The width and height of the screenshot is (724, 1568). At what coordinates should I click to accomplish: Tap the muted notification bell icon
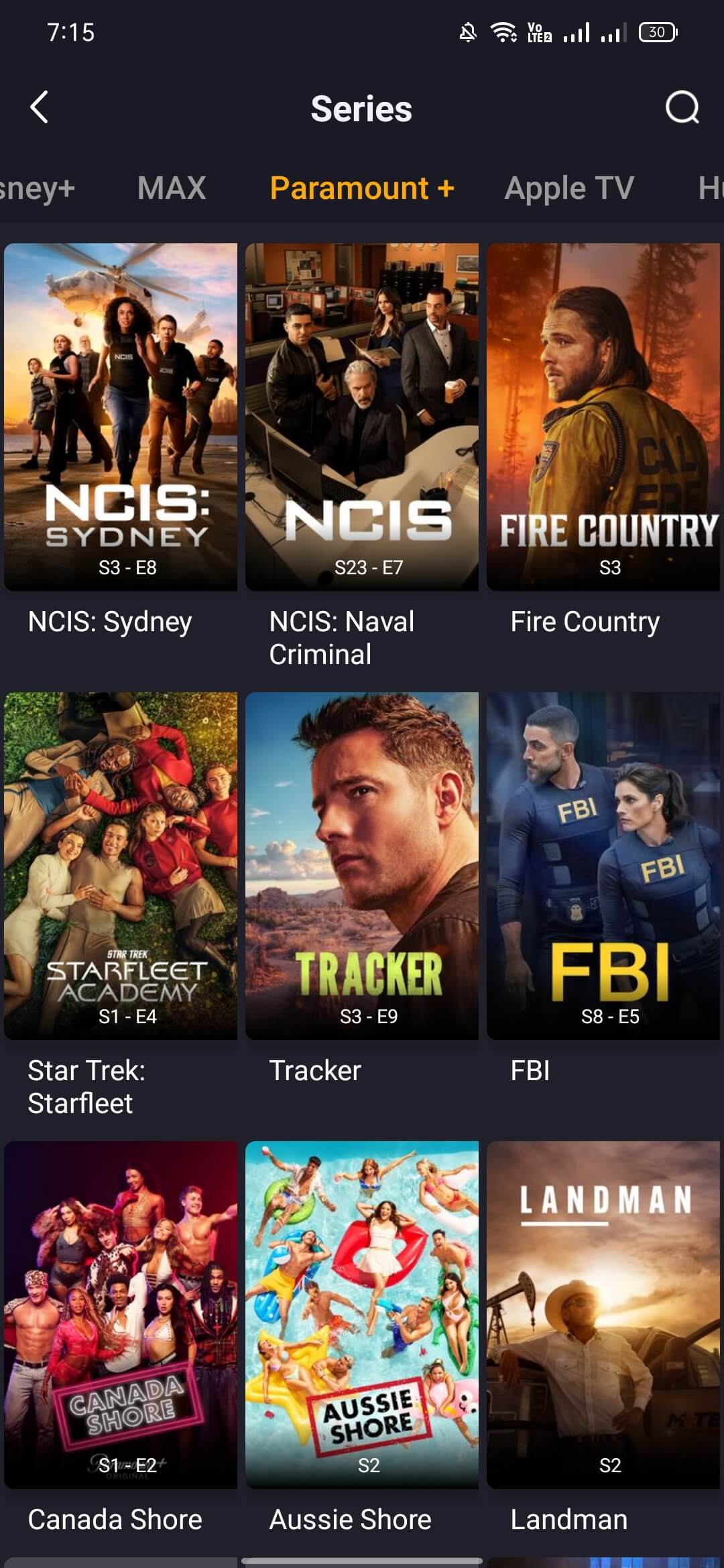(468, 32)
